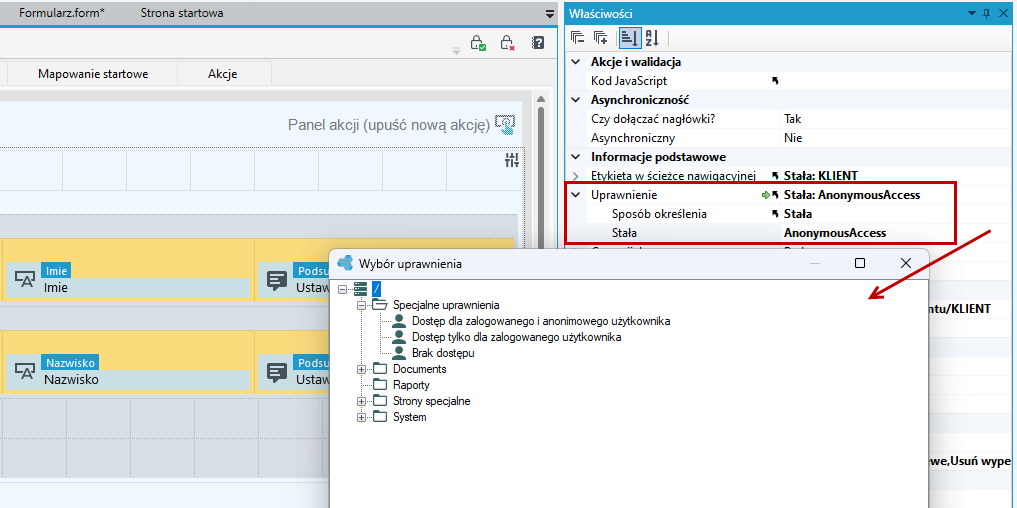Click the Nie value for Asynchroniczny
The image size is (1017, 508).
793,138
